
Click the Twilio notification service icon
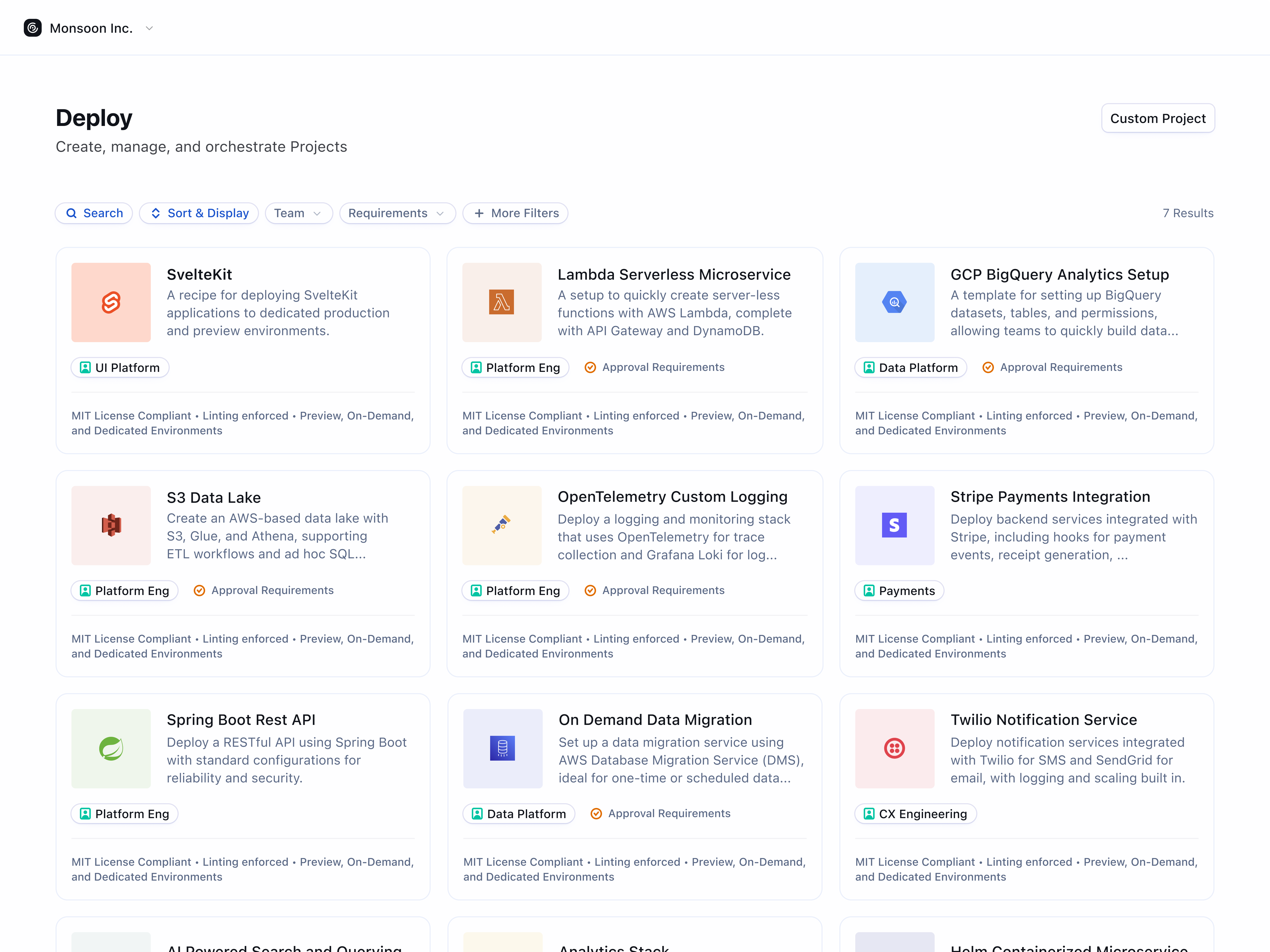click(894, 748)
